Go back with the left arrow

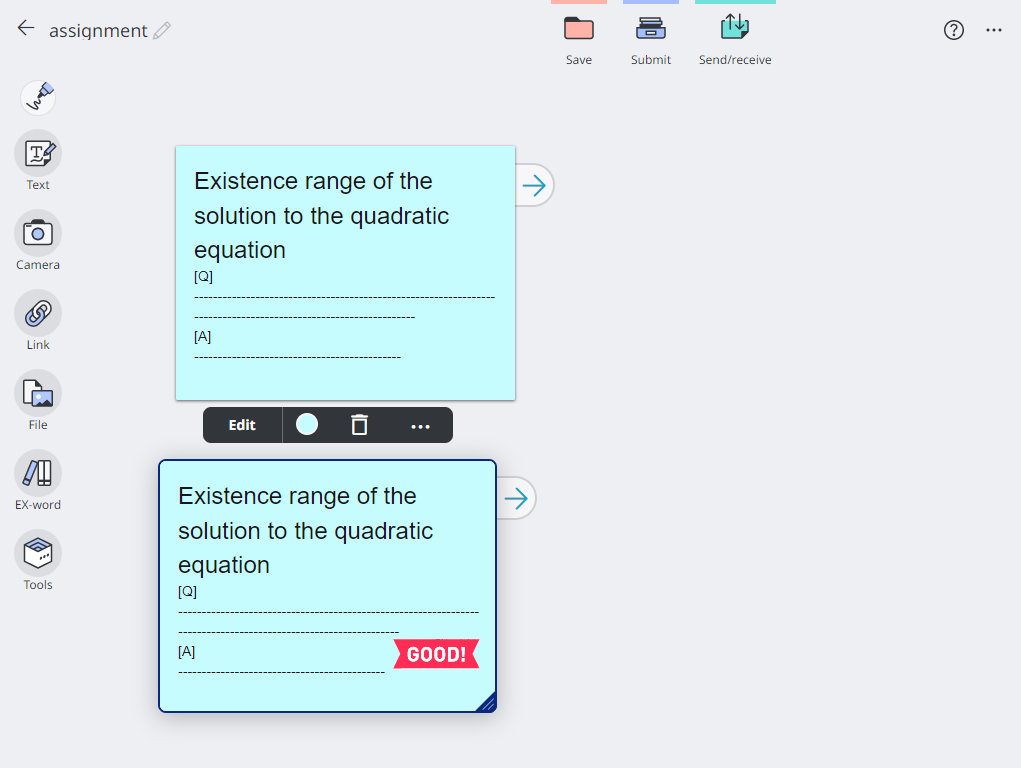coord(26,28)
